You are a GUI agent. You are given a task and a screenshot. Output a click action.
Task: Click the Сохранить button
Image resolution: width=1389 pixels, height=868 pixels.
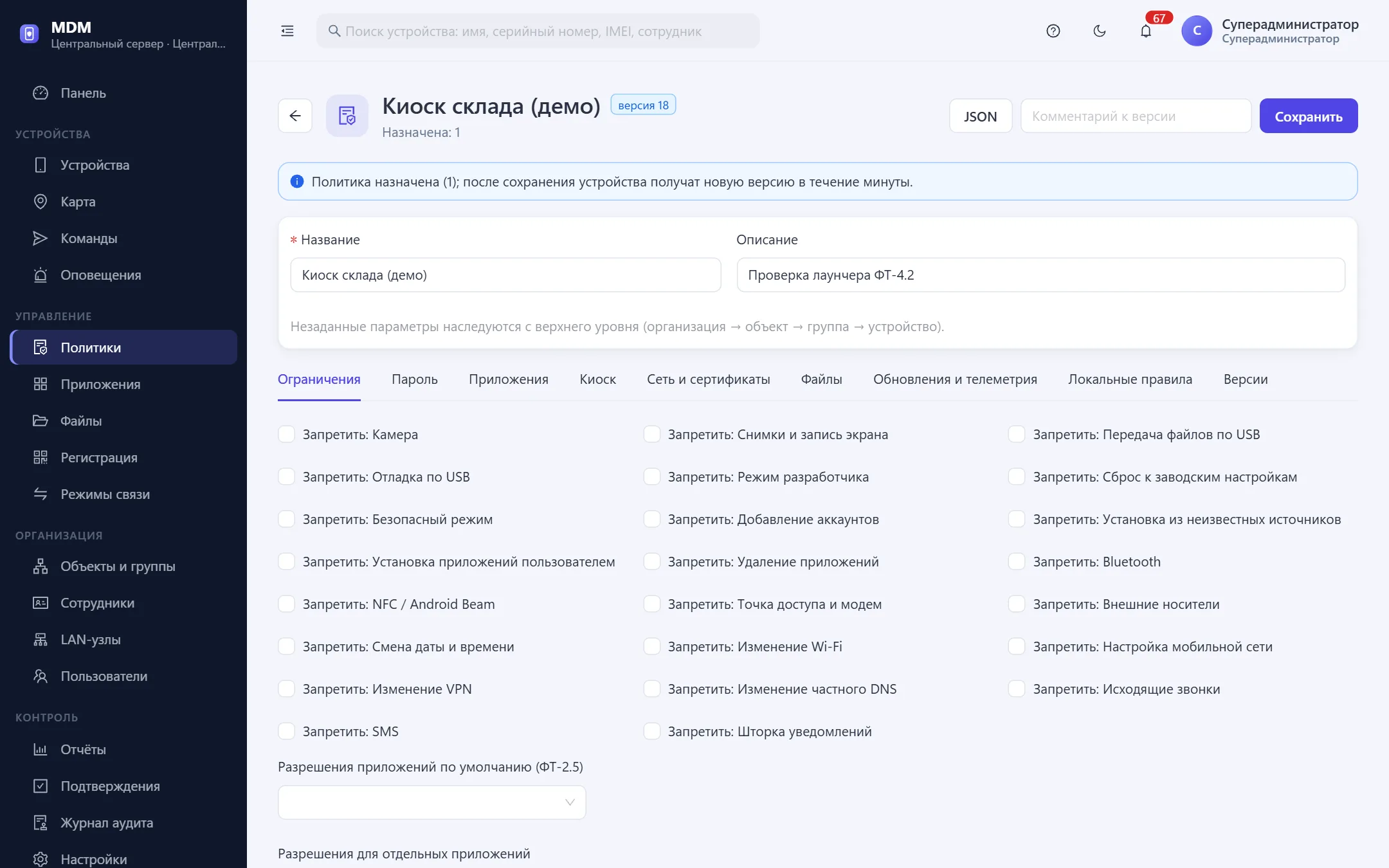(x=1309, y=116)
